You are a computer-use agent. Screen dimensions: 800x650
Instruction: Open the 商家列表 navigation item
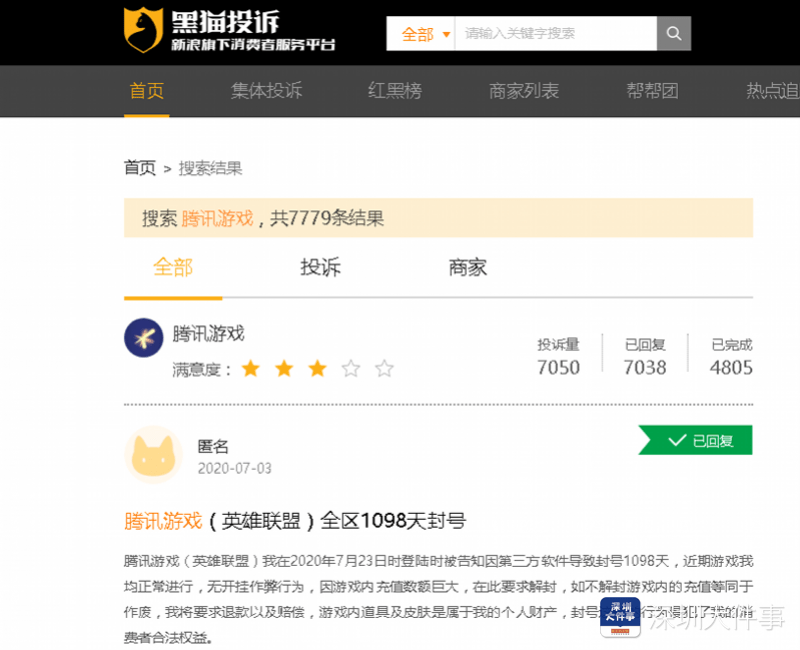tap(523, 91)
